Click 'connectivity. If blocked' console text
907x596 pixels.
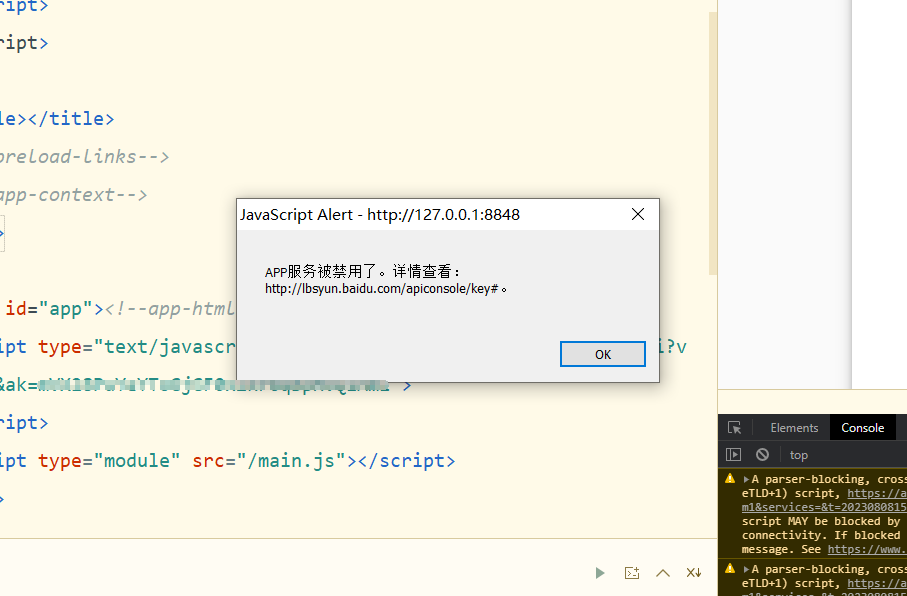click(821, 535)
